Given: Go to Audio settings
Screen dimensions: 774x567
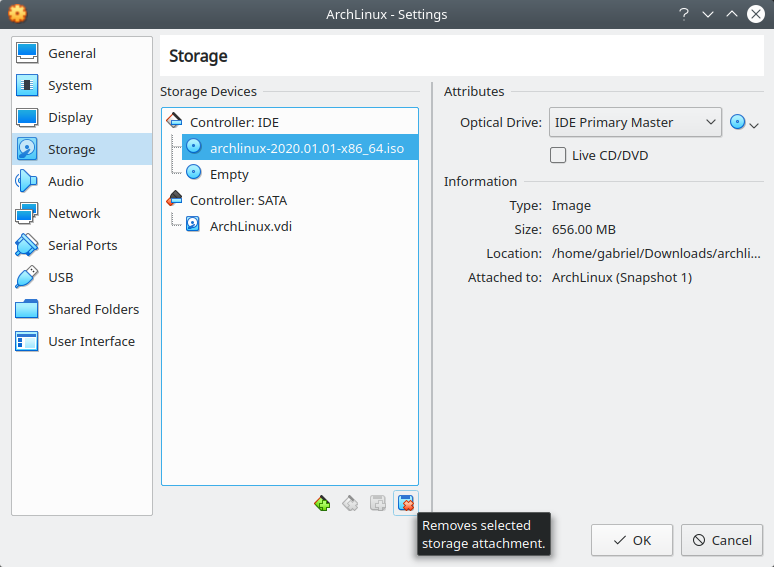Looking at the screenshot, I should coord(82,182).
